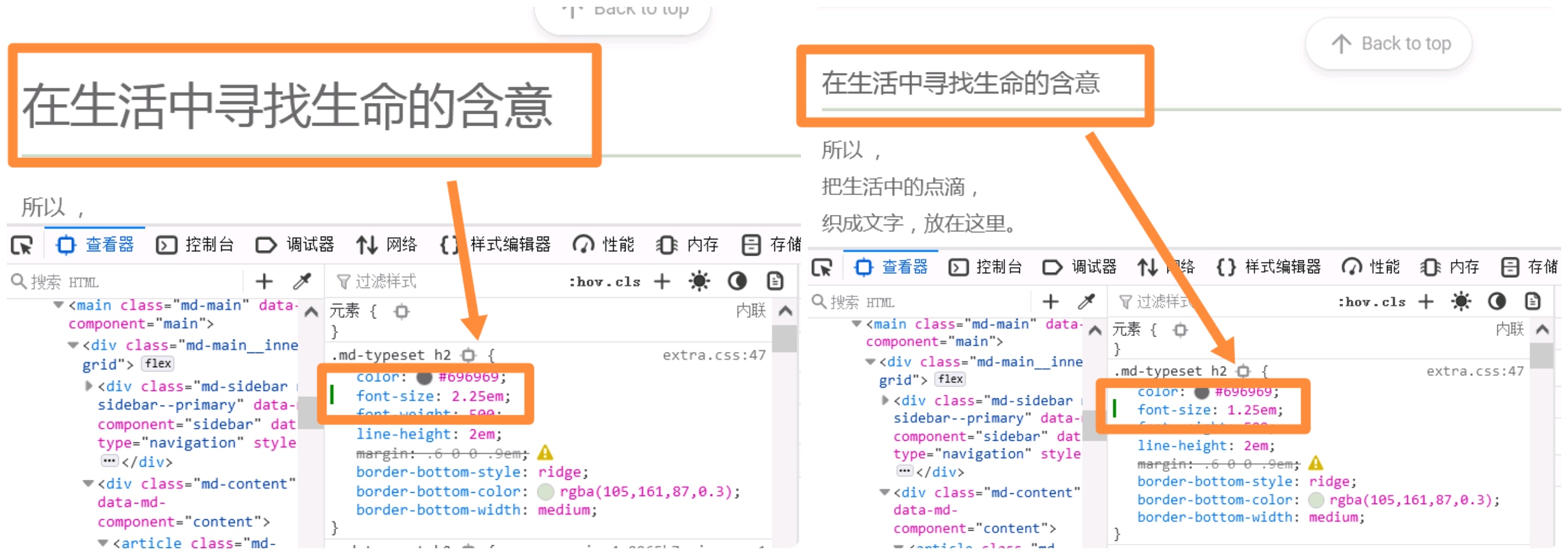
Task: Collapse article node in left HTML tree
Action: click(103, 544)
